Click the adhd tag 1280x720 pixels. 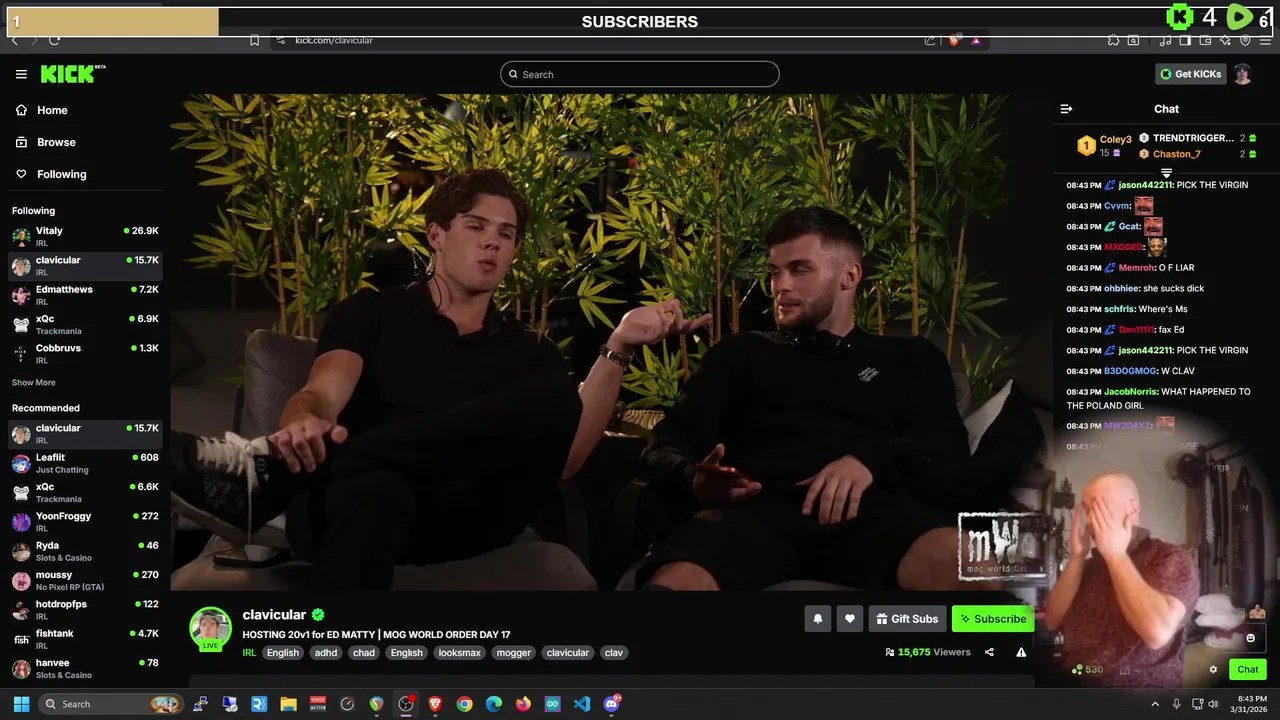325,653
